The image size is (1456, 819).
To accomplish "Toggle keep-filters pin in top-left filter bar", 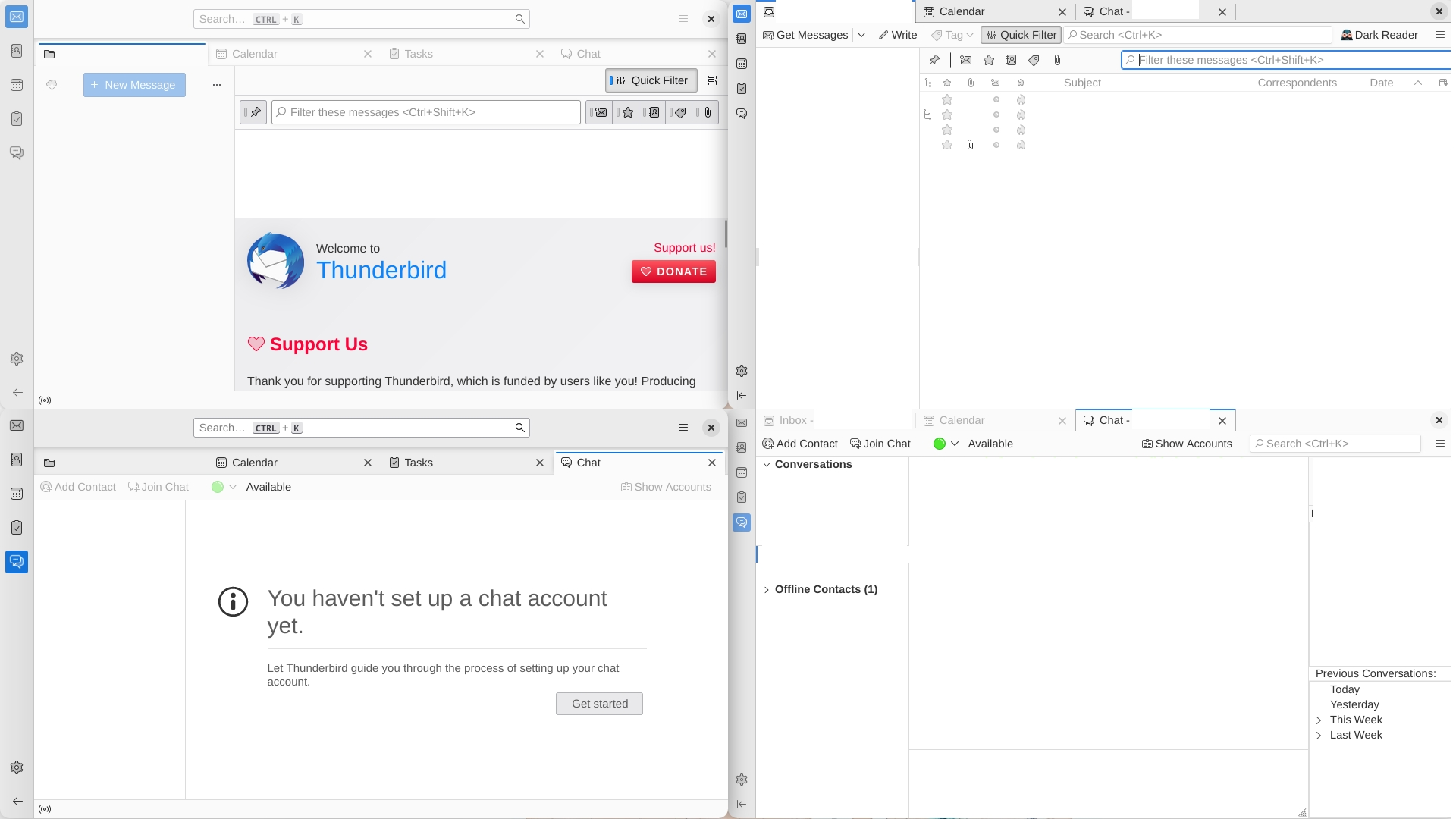I will [253, 112].
